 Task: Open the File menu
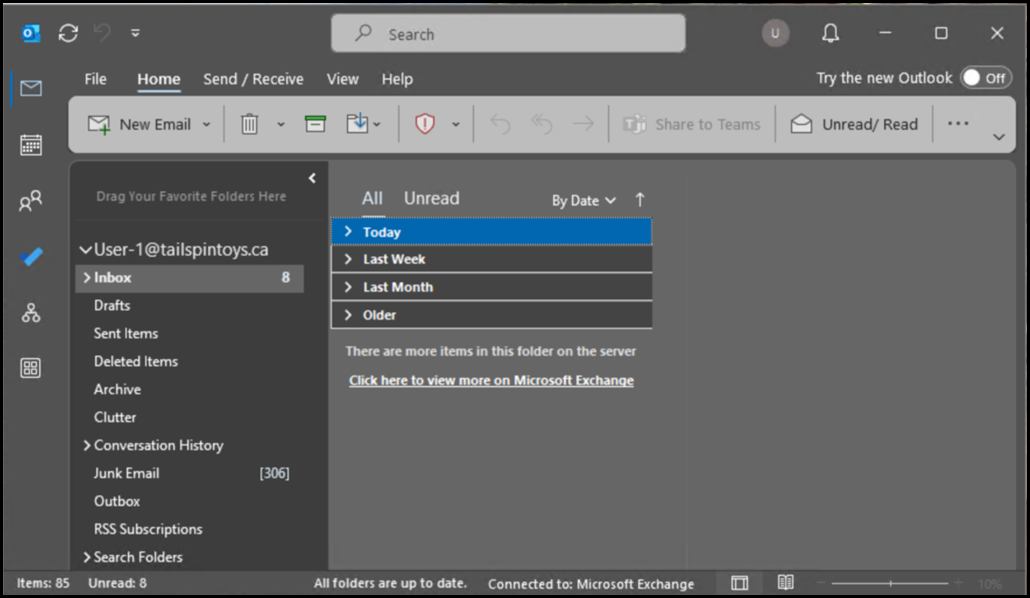95,79
